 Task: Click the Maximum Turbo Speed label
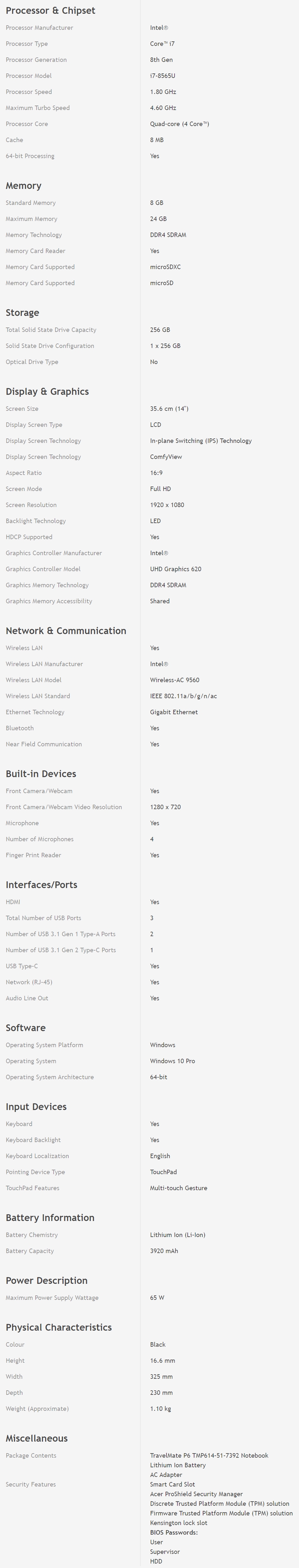(38, 108)
